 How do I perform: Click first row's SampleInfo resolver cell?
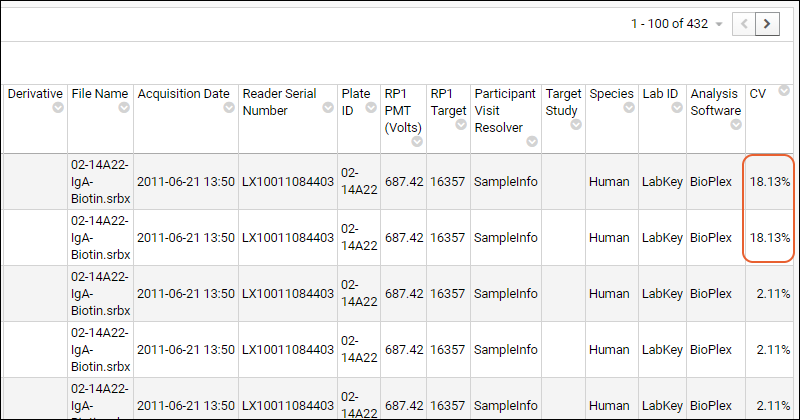pos(506,182)
